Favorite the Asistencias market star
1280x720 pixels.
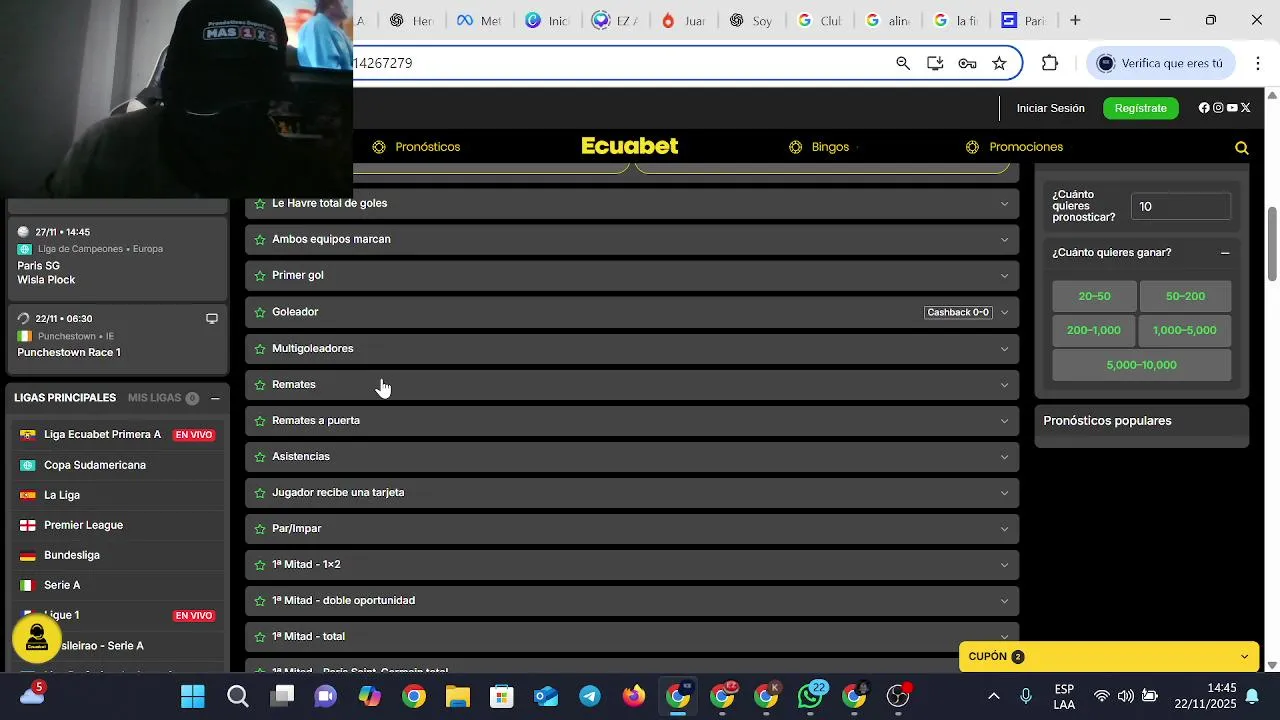[x=260, y=457]
